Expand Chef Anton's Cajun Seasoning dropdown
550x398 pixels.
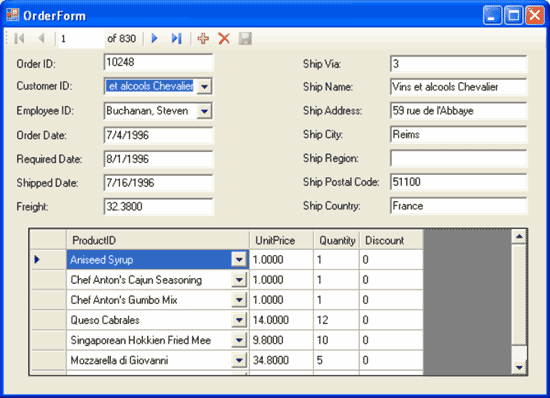coord(239,280)
